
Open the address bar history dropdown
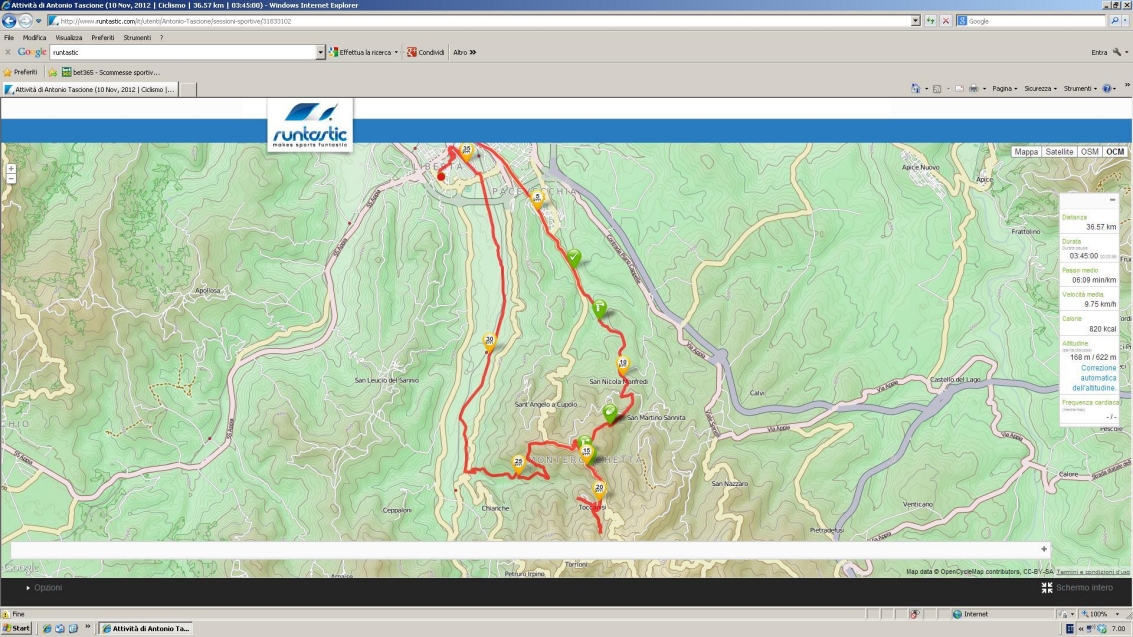pos(916,21)
